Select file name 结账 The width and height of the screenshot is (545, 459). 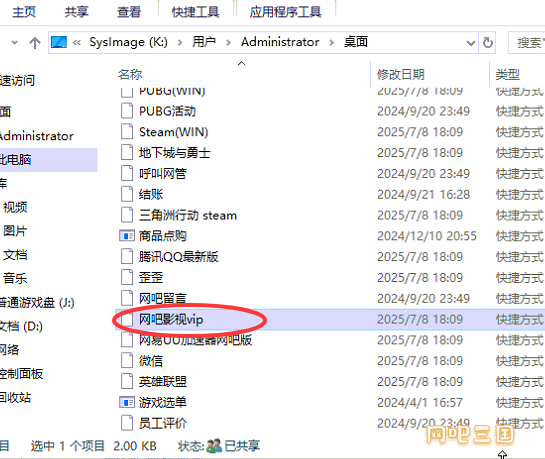(x=151, y=194)
